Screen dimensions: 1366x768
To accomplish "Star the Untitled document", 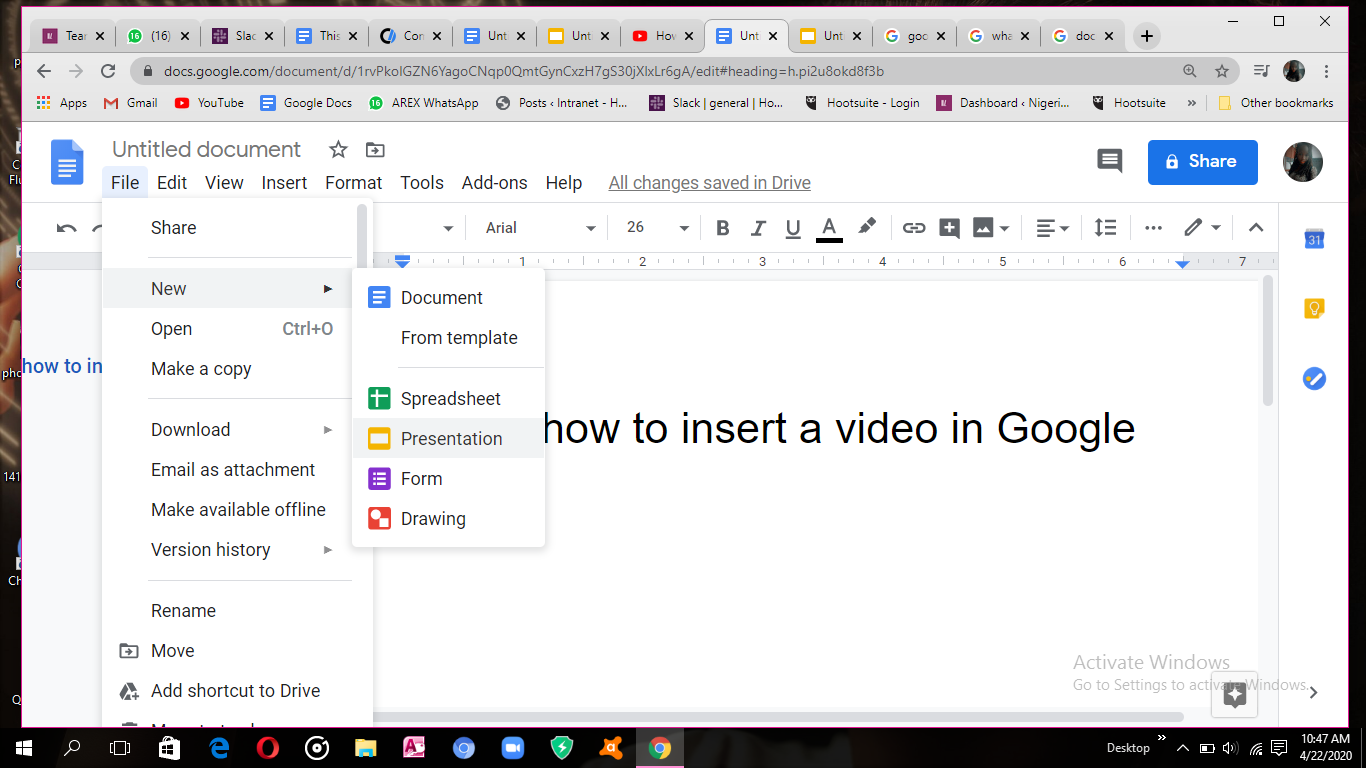I will pyautogui.click(x=338, y=150).
